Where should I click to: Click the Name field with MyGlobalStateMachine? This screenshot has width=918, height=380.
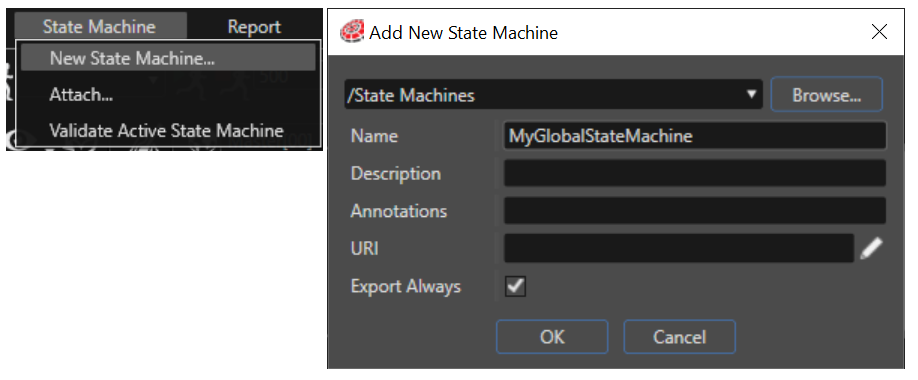point(694,136)
